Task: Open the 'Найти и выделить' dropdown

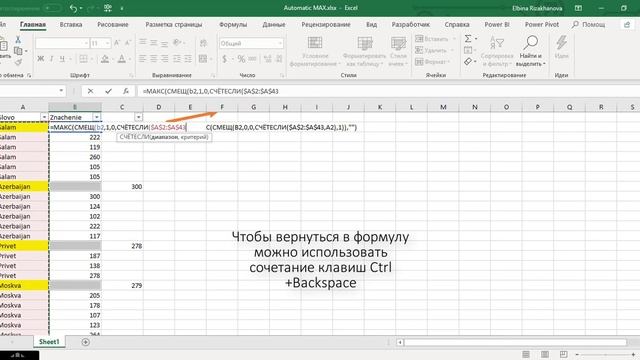Action: 530,51
